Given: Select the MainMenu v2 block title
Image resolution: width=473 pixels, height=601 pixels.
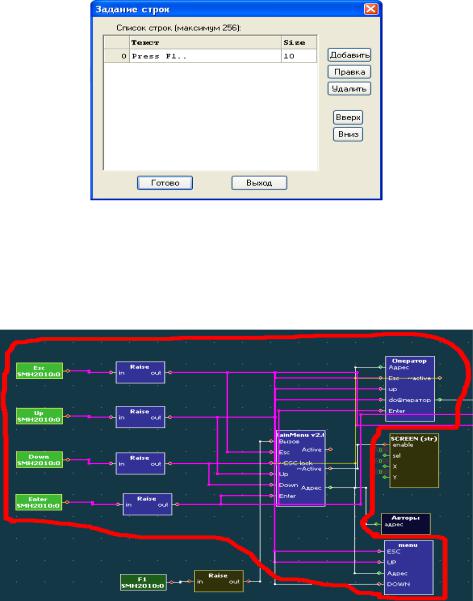Looking at the screenshot, I should (x=301, y=435).
